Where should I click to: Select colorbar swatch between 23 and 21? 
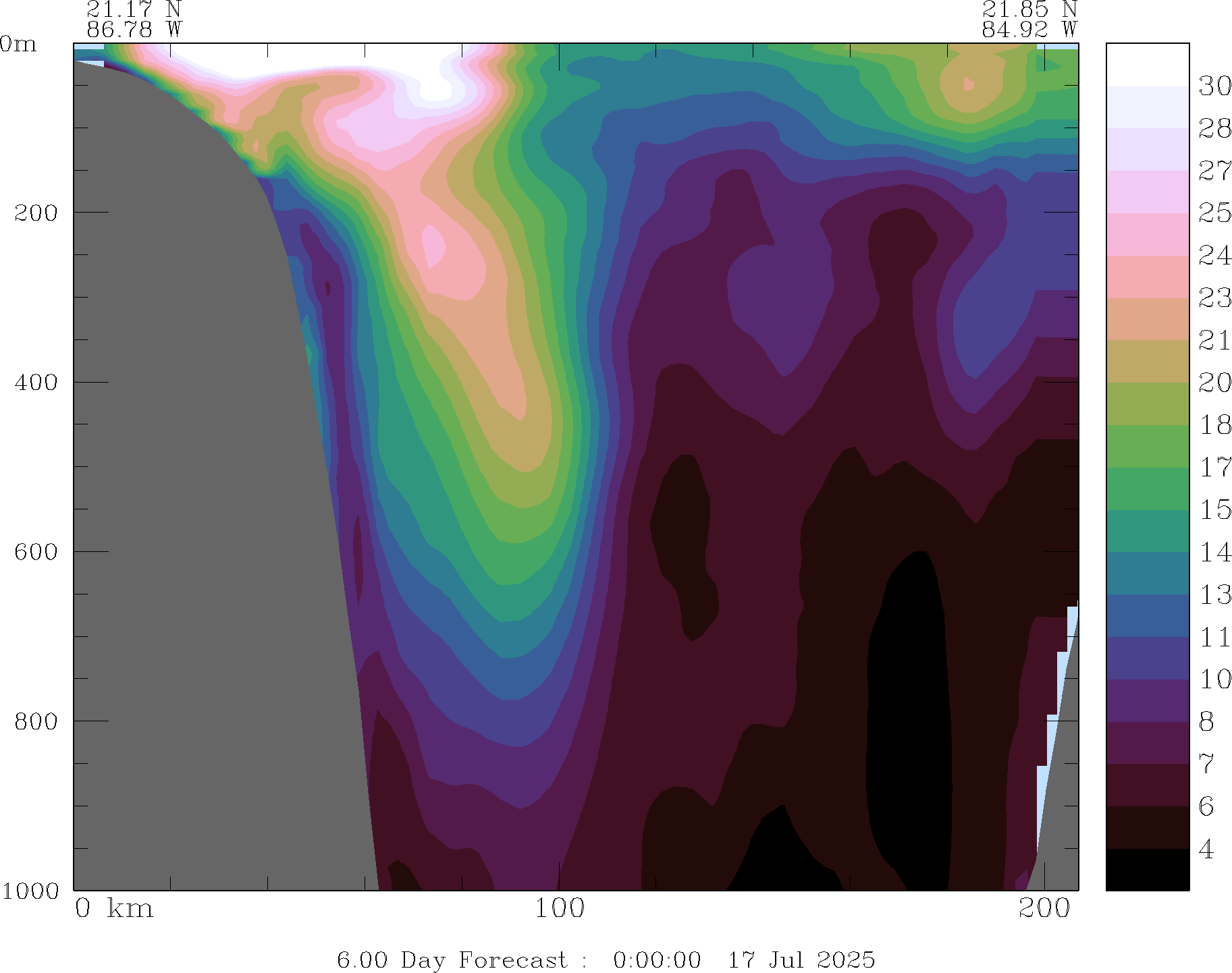click(x=1147, y=319)
